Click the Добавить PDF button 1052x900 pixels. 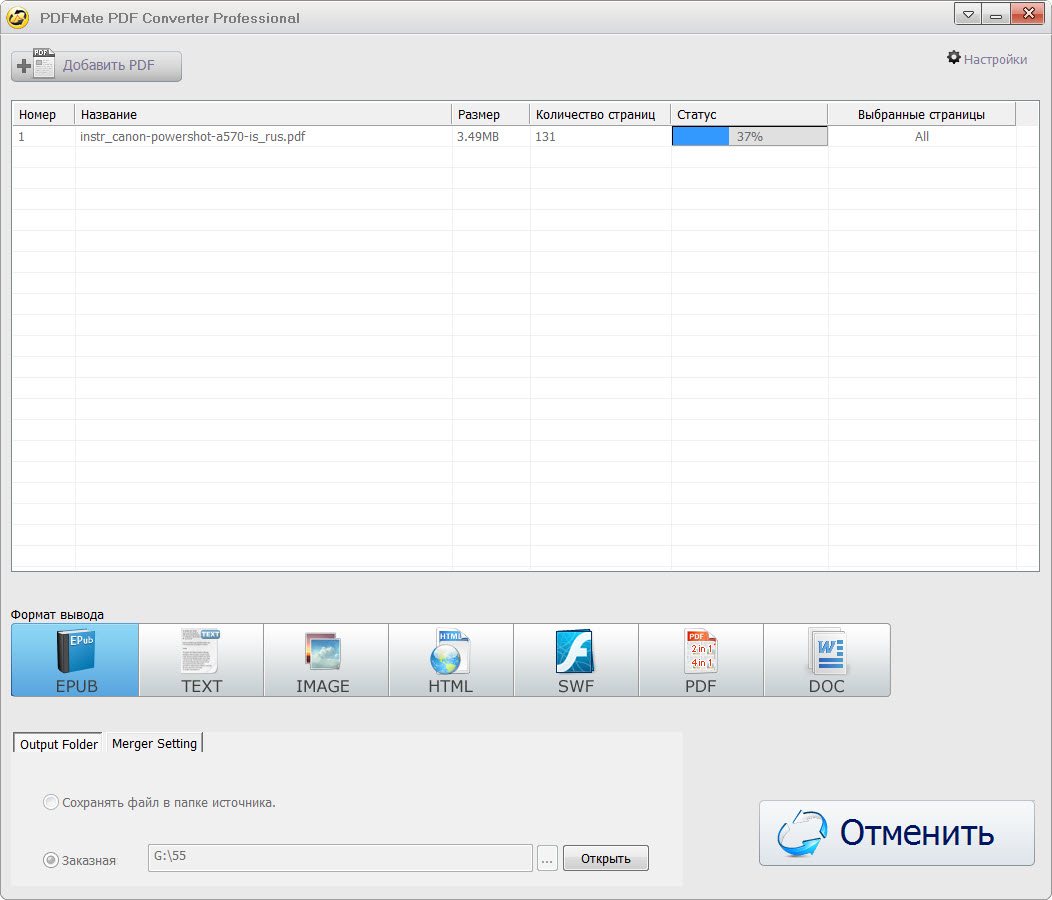[x=96, y=66]
